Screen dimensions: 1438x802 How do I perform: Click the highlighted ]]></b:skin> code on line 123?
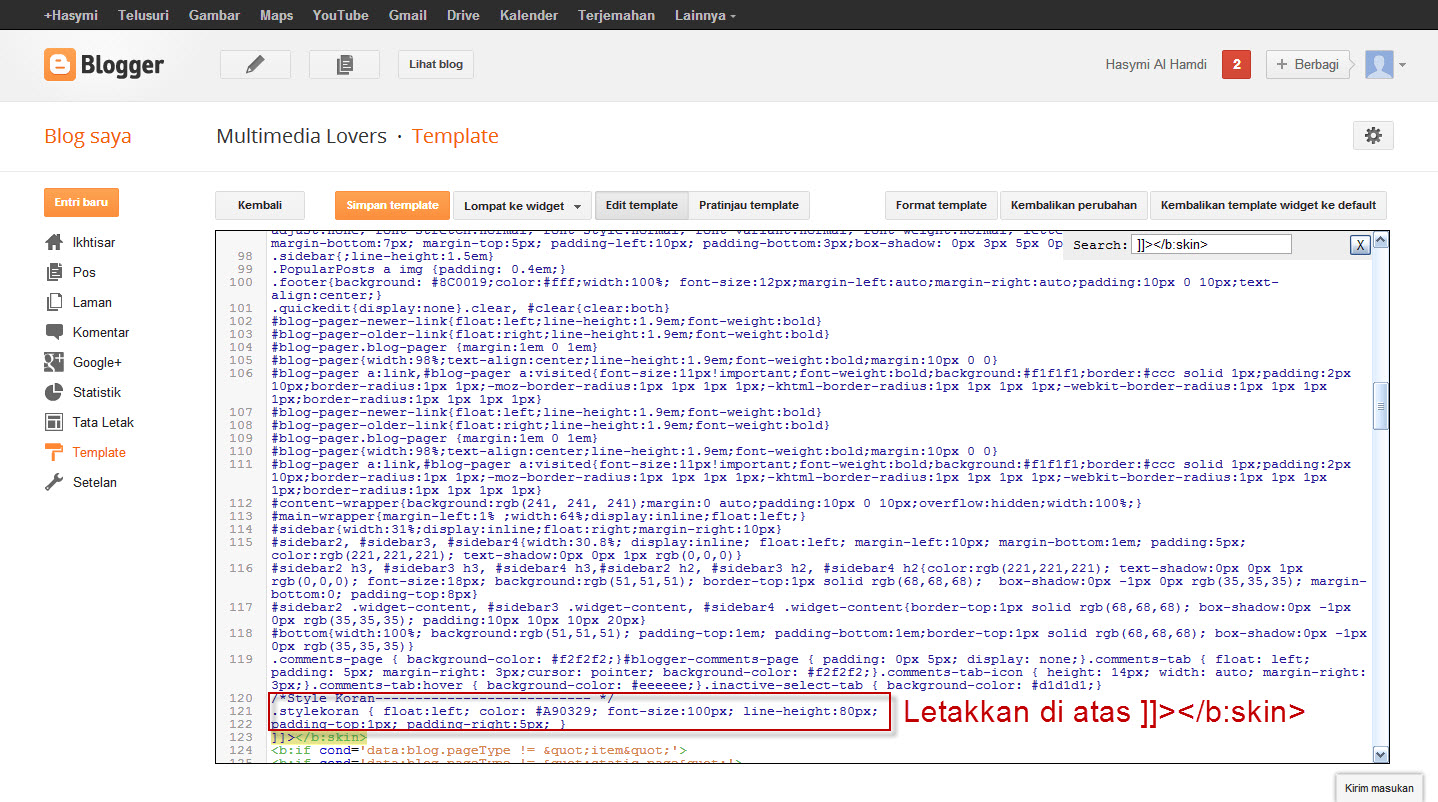319,737
